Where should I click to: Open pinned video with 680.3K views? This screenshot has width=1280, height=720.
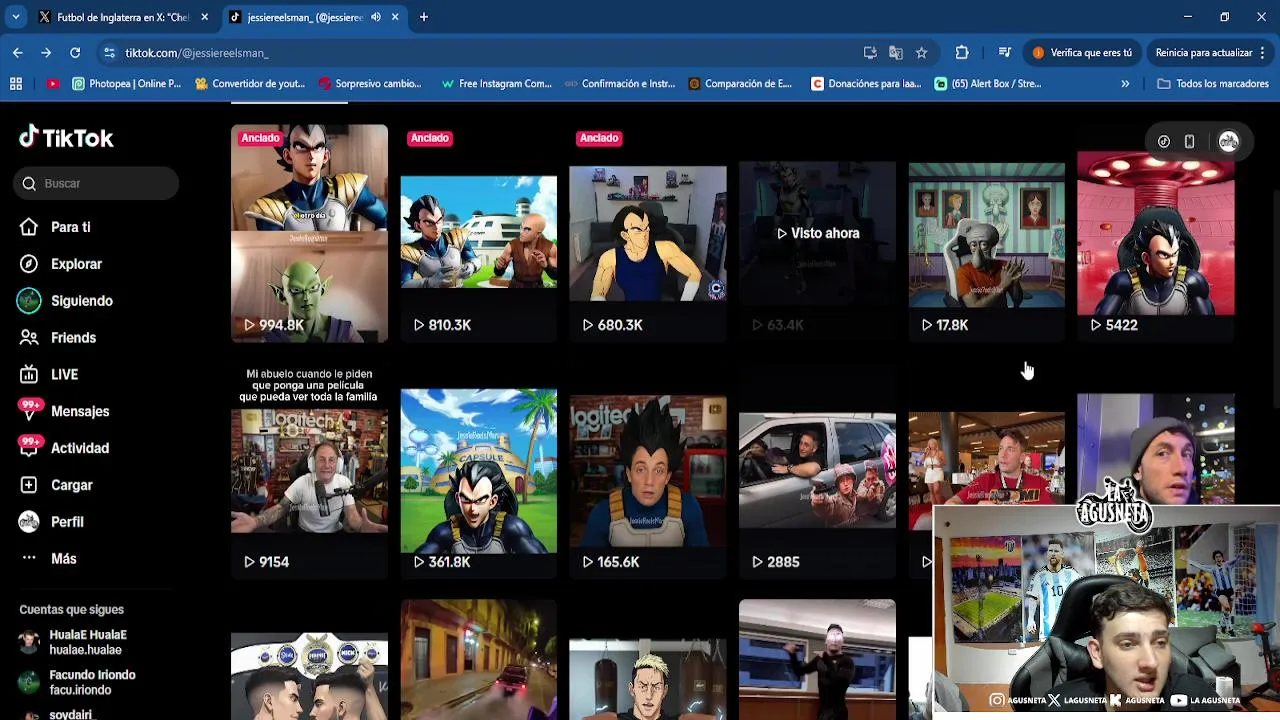(647, 234)
